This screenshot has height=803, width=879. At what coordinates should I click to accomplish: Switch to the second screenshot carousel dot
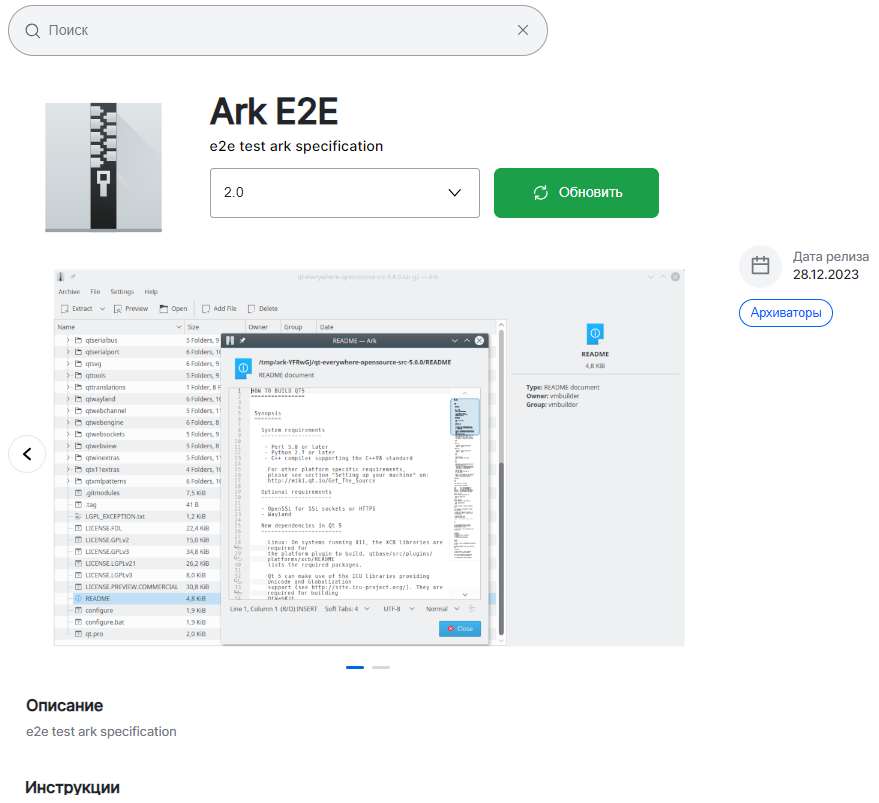[x=380, y=667]
